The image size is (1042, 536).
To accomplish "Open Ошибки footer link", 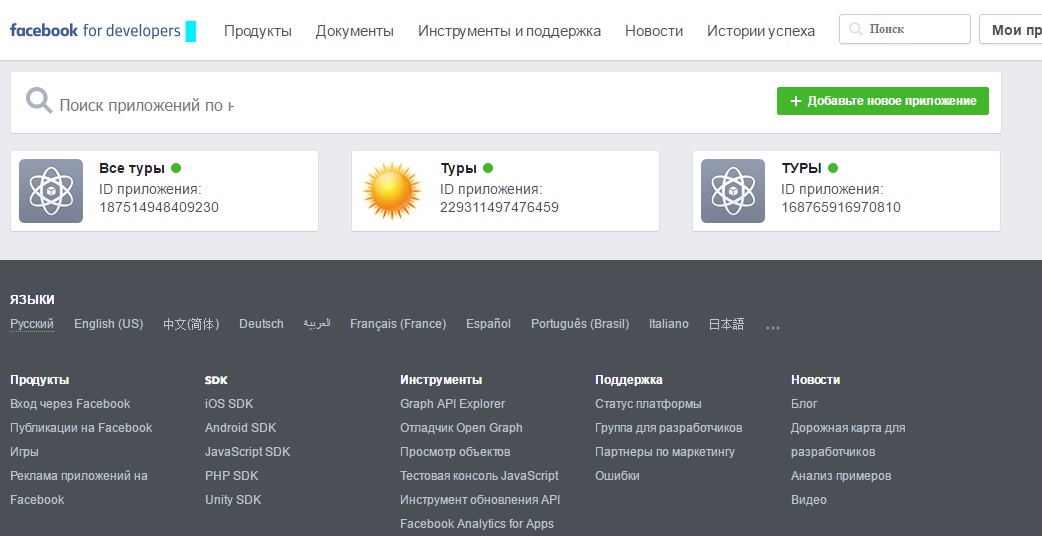I will 617,476.
